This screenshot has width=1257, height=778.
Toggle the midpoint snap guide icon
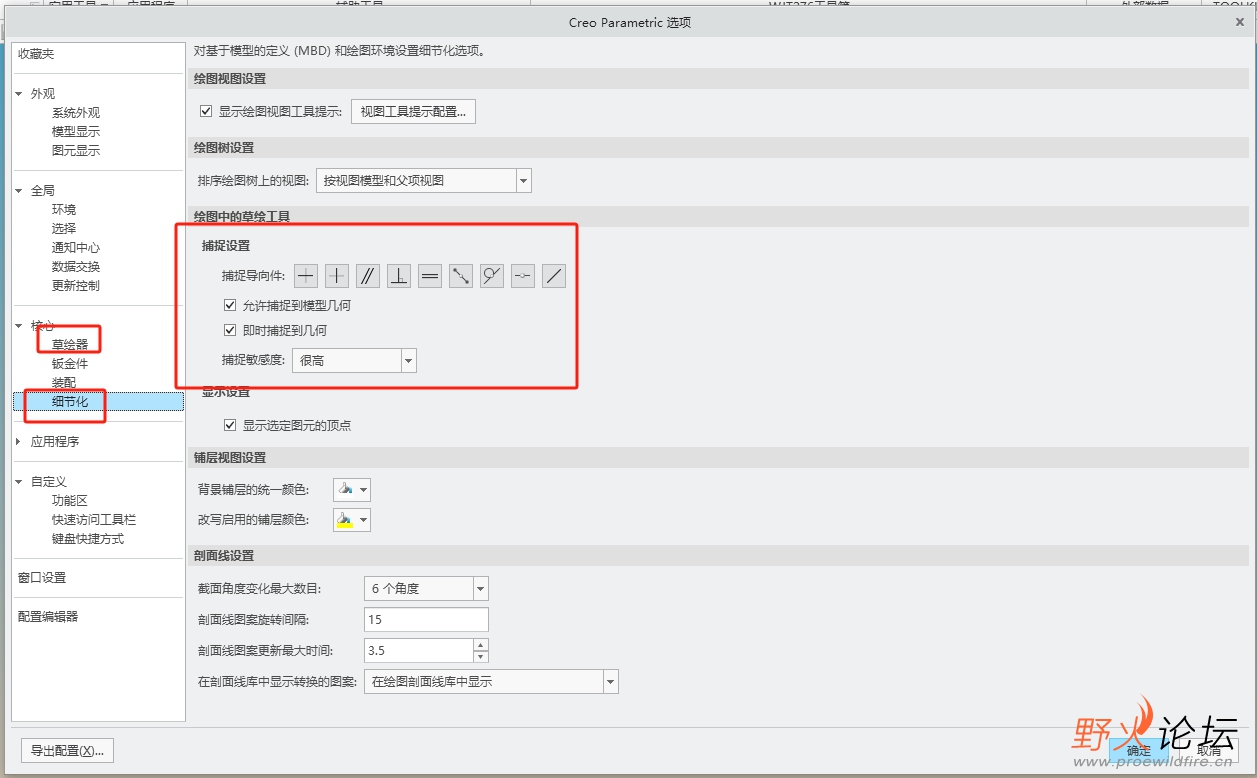coord(523,276)
